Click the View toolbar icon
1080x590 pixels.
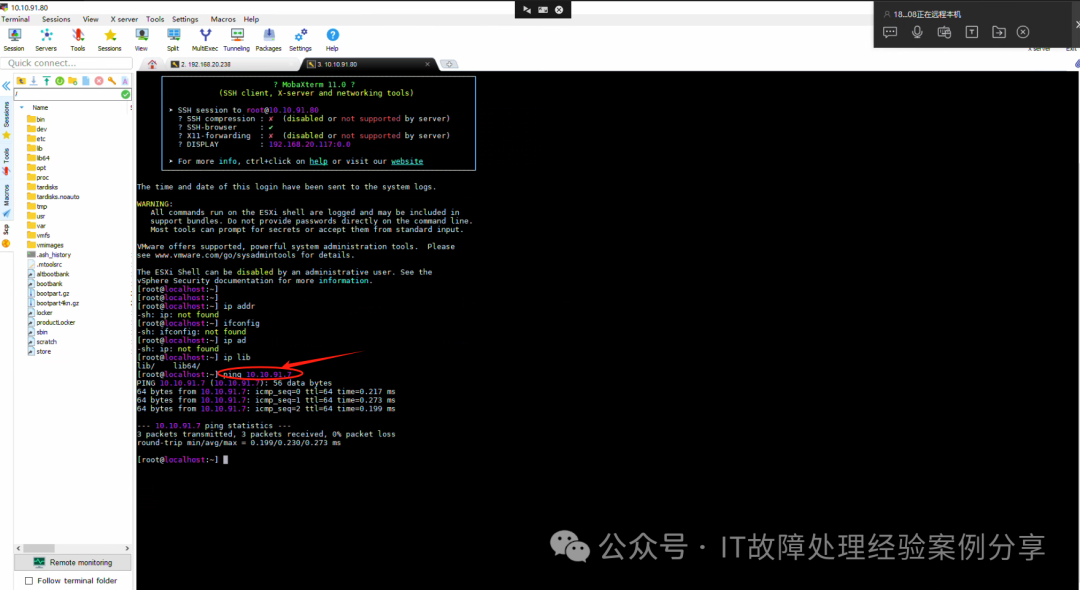click(x=141, y=39)
